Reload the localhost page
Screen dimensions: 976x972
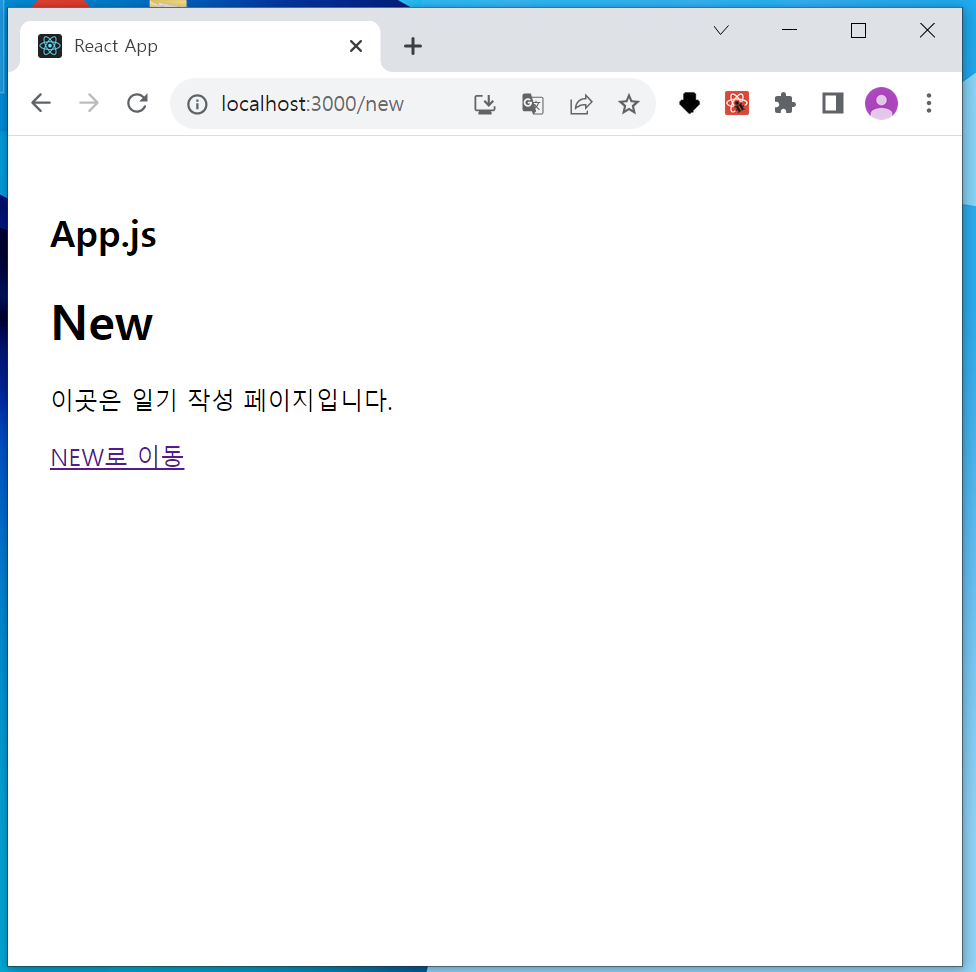pos(137,103)
